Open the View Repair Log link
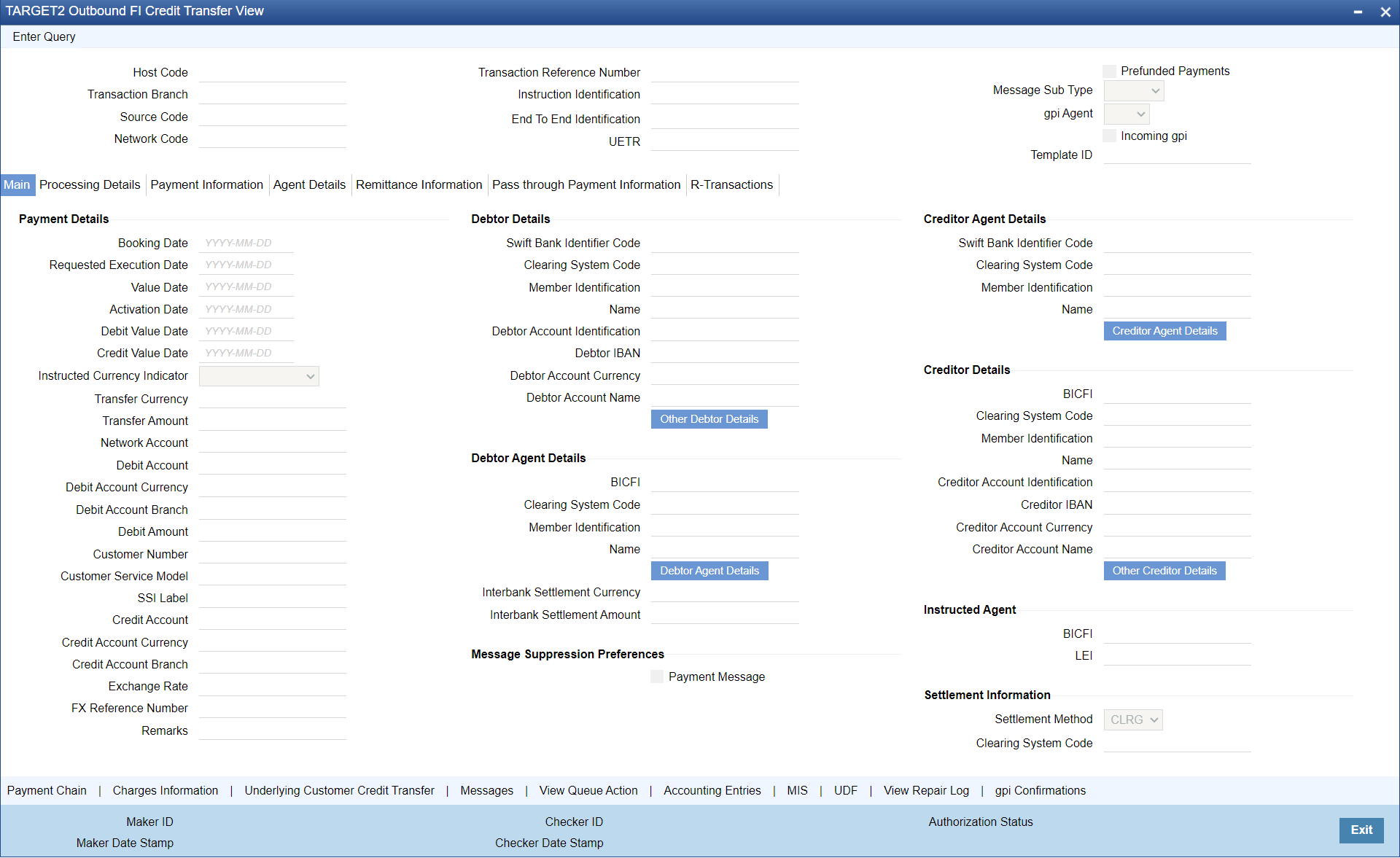This screenshot has height=858, width=1400. [927, 791]
